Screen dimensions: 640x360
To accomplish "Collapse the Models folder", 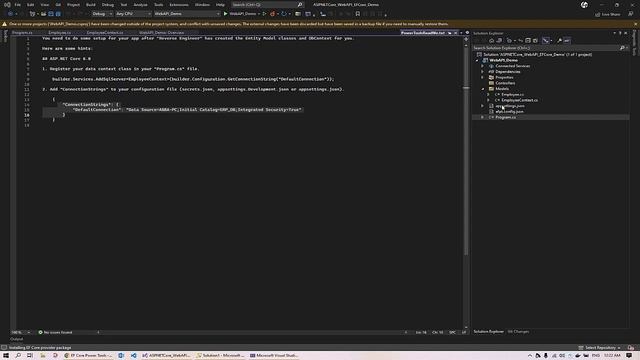I will point(483,89).
